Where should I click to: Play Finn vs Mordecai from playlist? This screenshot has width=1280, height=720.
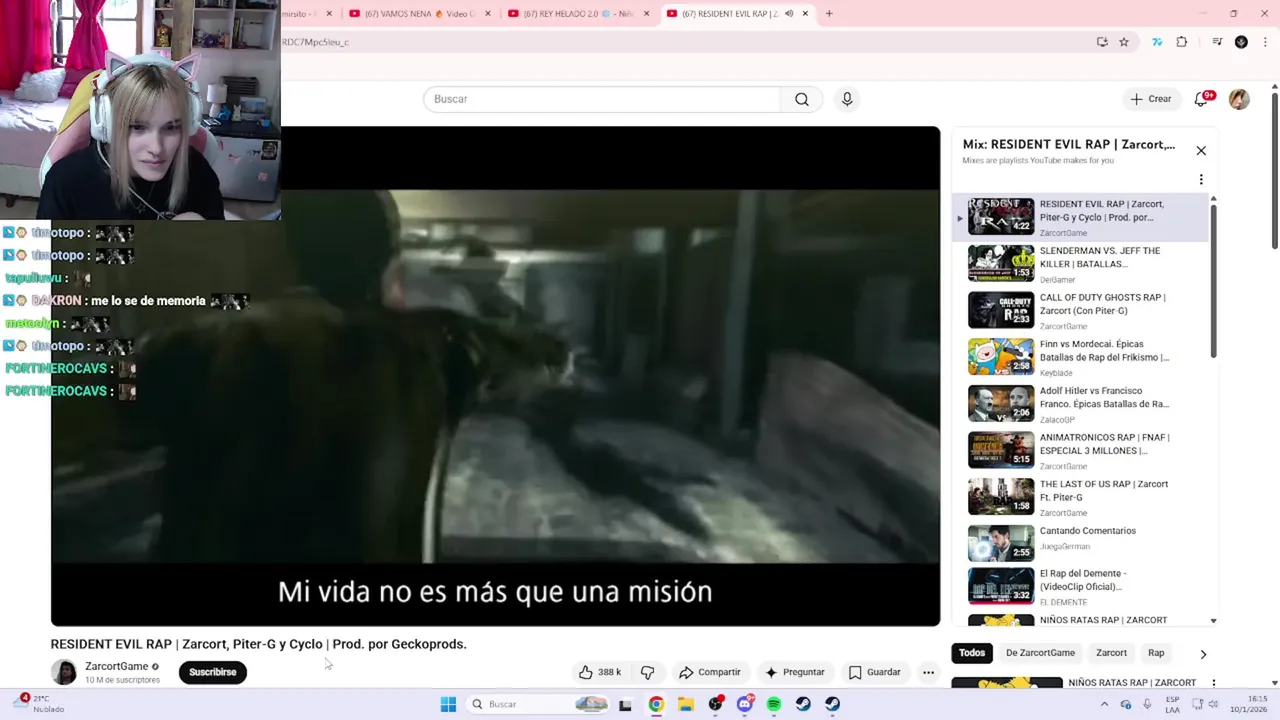[1080, 358]
